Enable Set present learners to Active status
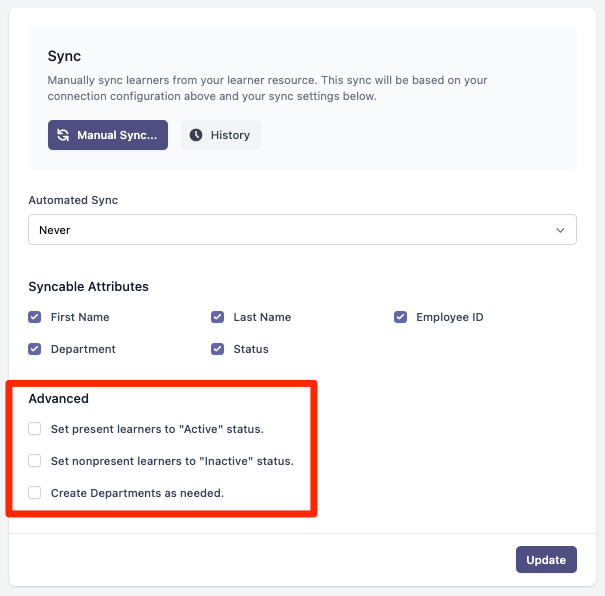The image size is (605, 596). (x=35, y=429)
